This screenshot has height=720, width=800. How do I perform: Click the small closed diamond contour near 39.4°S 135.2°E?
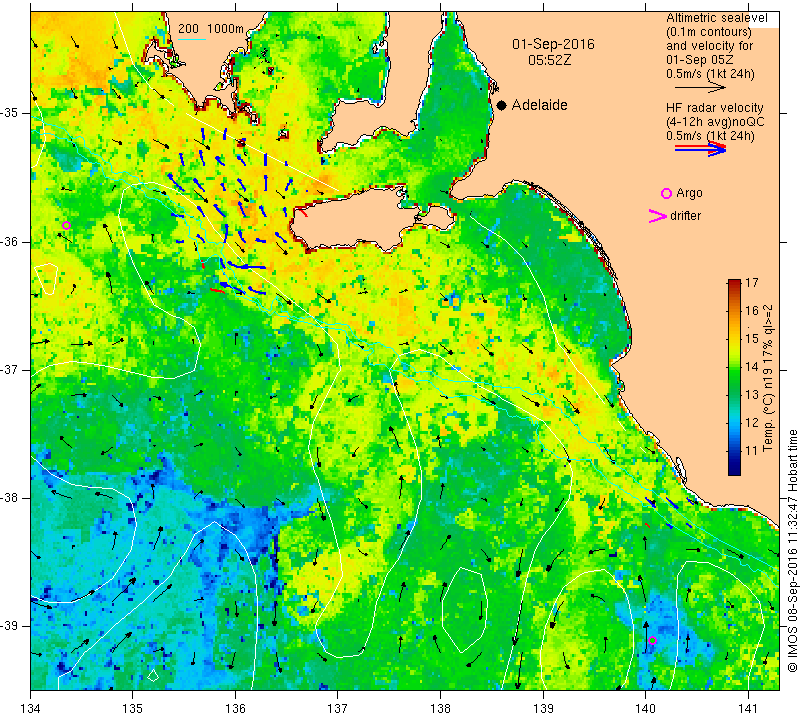pyautogui.click(x=153, y=676)
